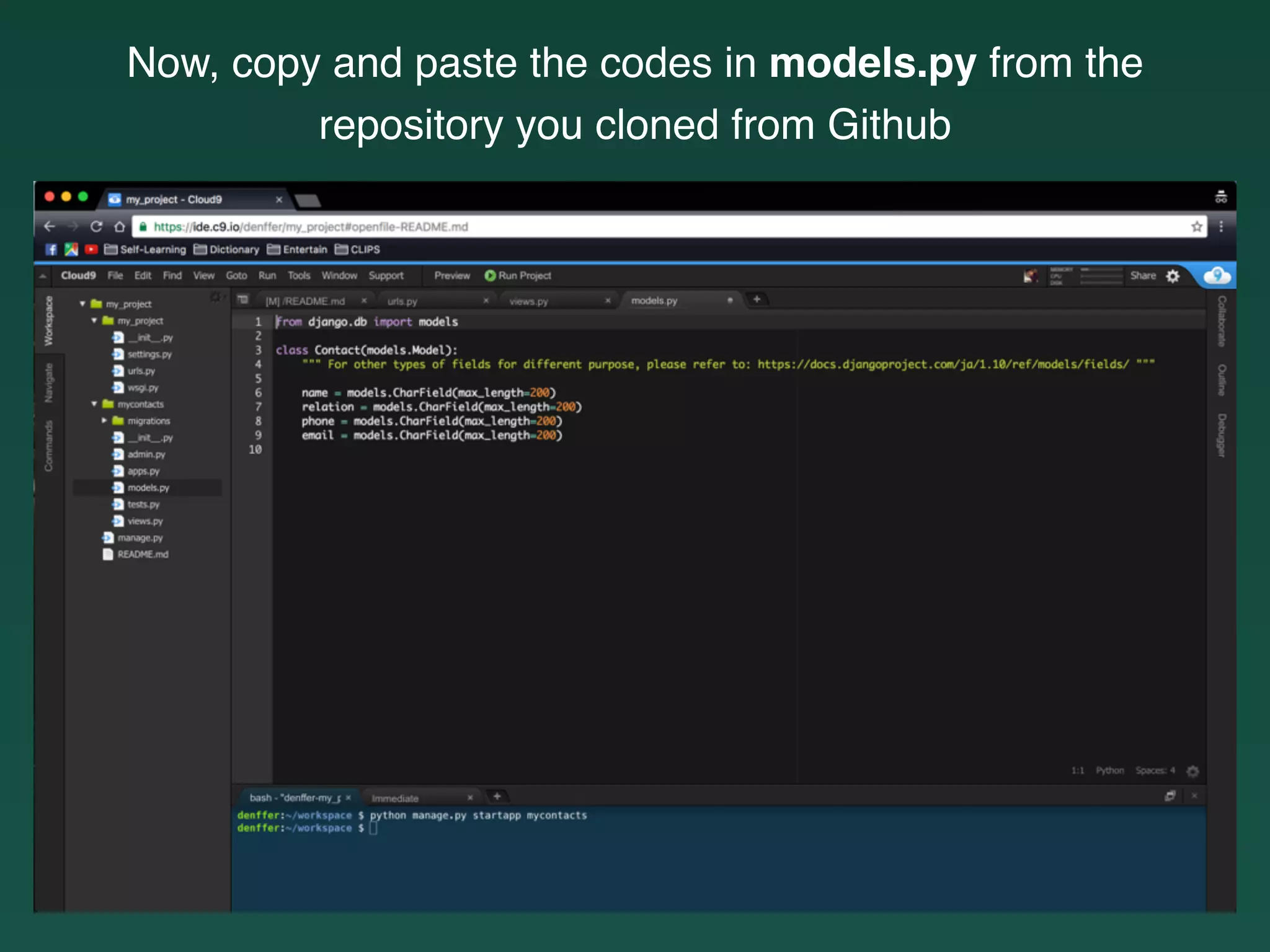The width and height of the screenshot is (1270, 952).
Task: Switch to the views.py tab
Action: [x=528, y=301]
